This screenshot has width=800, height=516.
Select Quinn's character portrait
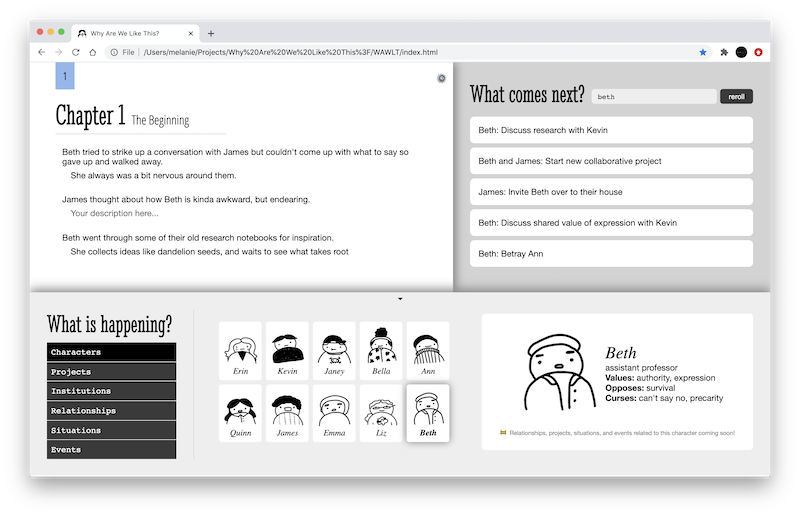240,413
